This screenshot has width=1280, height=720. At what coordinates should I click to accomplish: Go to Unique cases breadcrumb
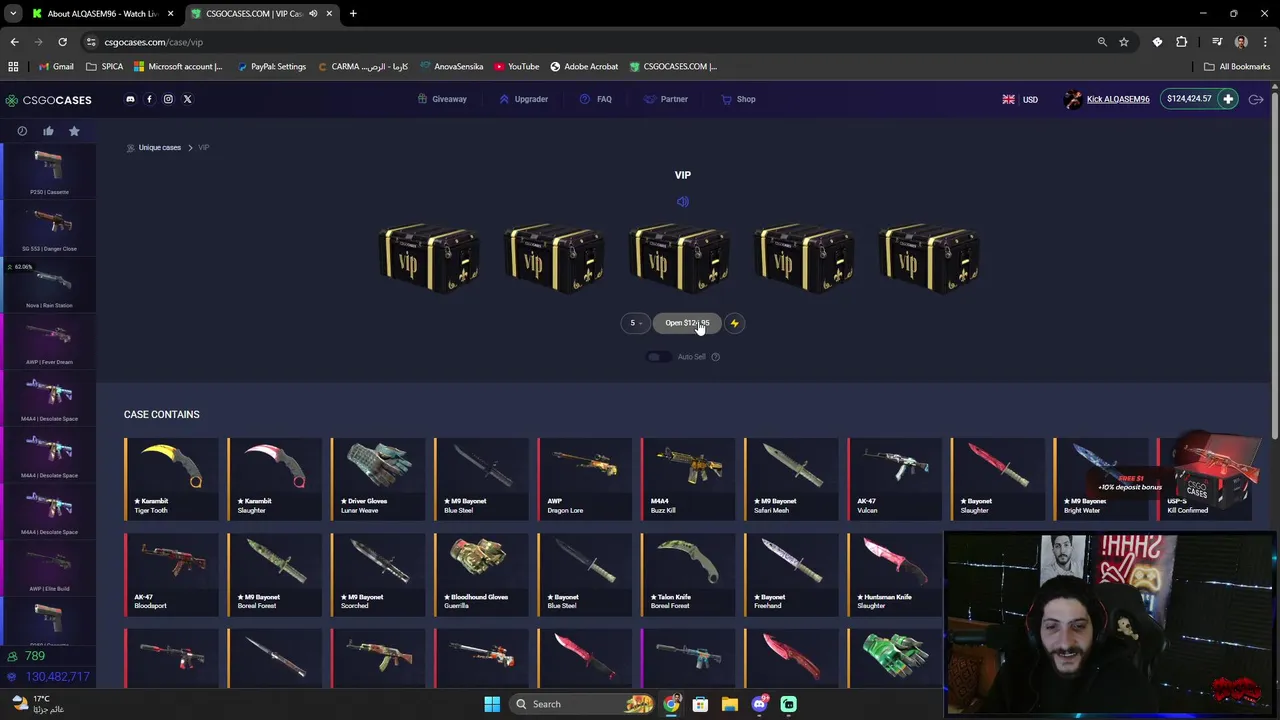click(160, 148)
